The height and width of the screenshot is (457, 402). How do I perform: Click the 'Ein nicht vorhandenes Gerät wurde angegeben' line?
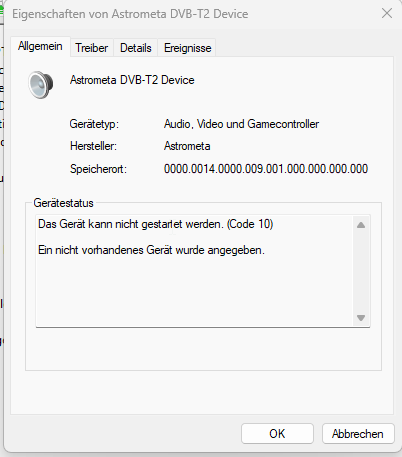[x=151, y=250]
